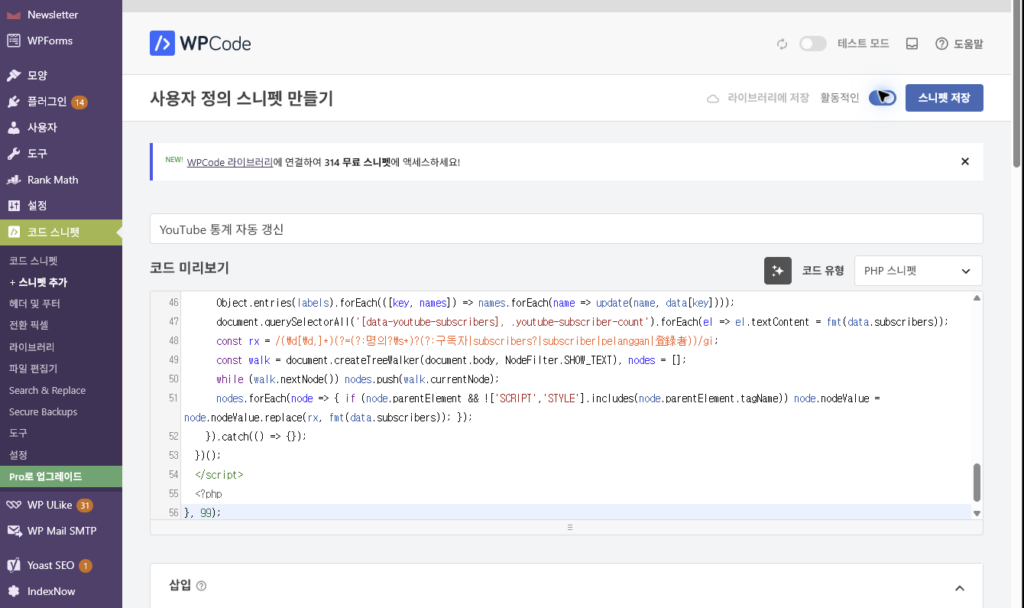
Task: Select + 스니펫 추가 submenu item
Action: coord(38,282)
